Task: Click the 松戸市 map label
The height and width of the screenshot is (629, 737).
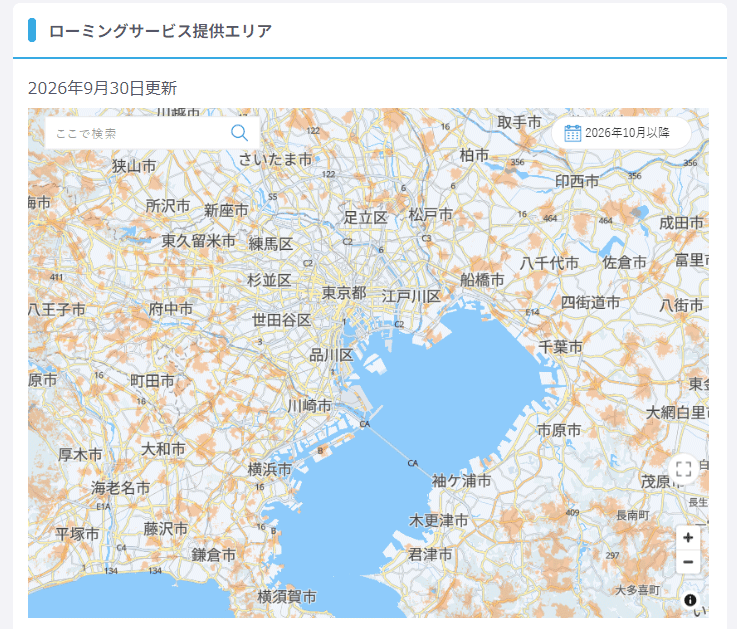Action: tap(431, 215)
